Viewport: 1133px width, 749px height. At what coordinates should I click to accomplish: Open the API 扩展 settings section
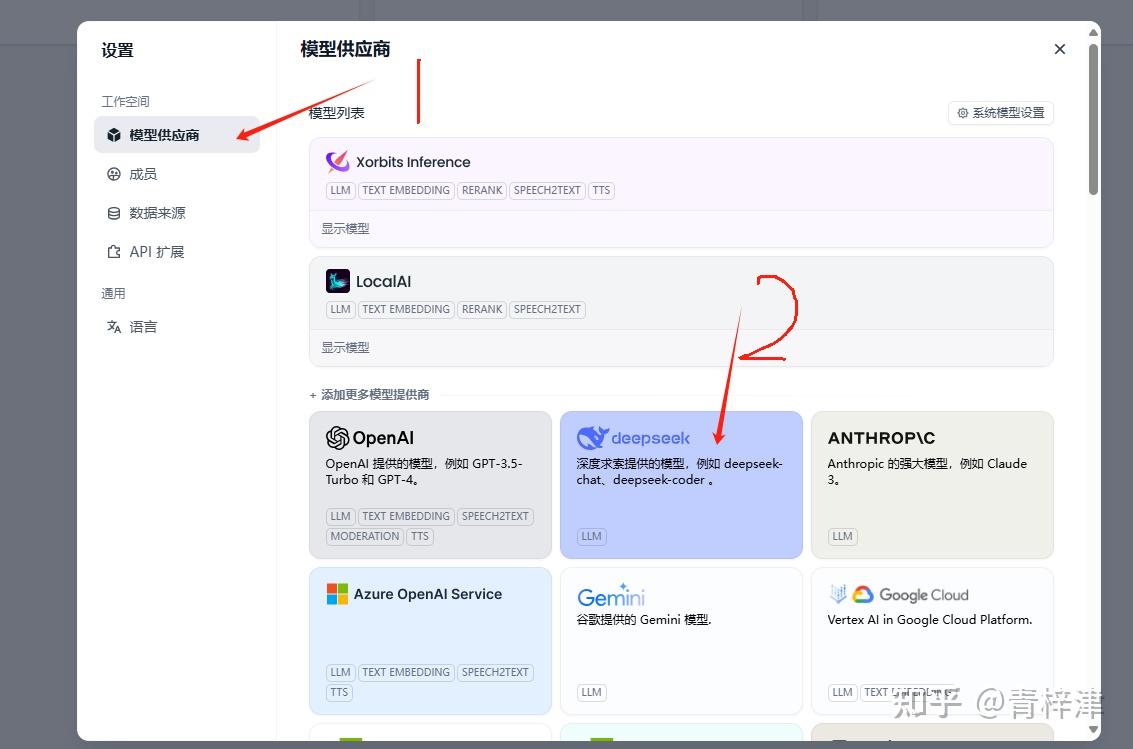[x=176, y=252]
